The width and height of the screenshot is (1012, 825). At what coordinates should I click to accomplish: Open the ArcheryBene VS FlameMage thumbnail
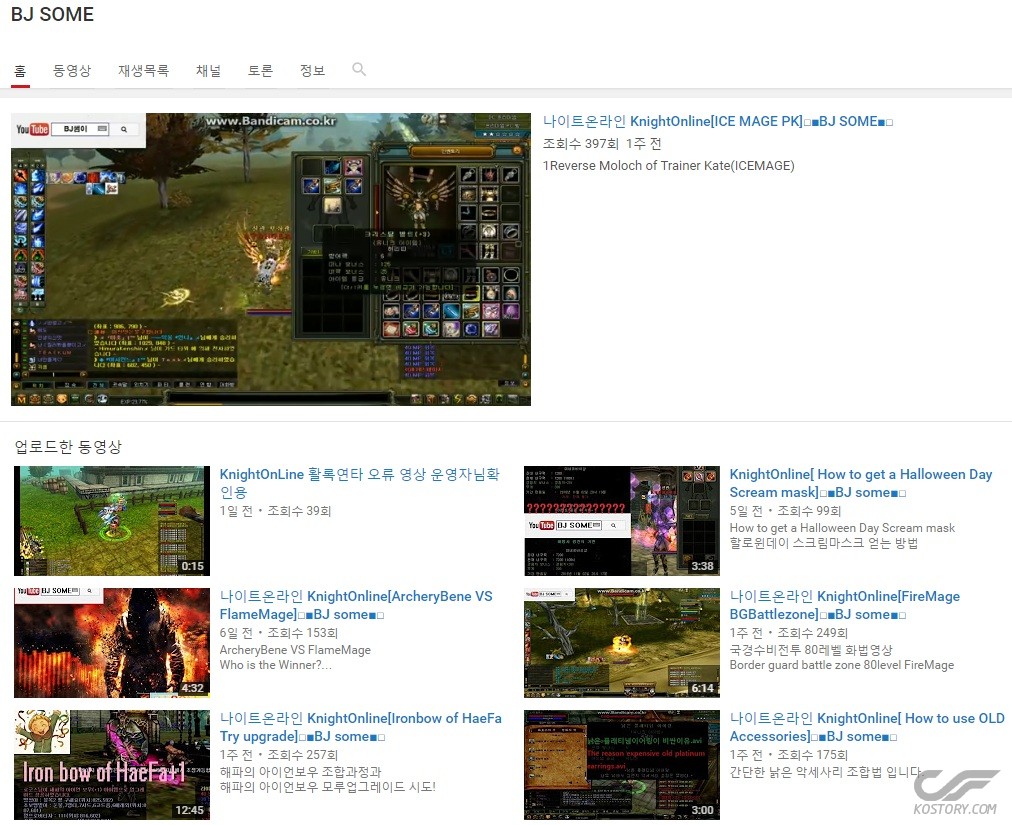[x=112, y=642]
